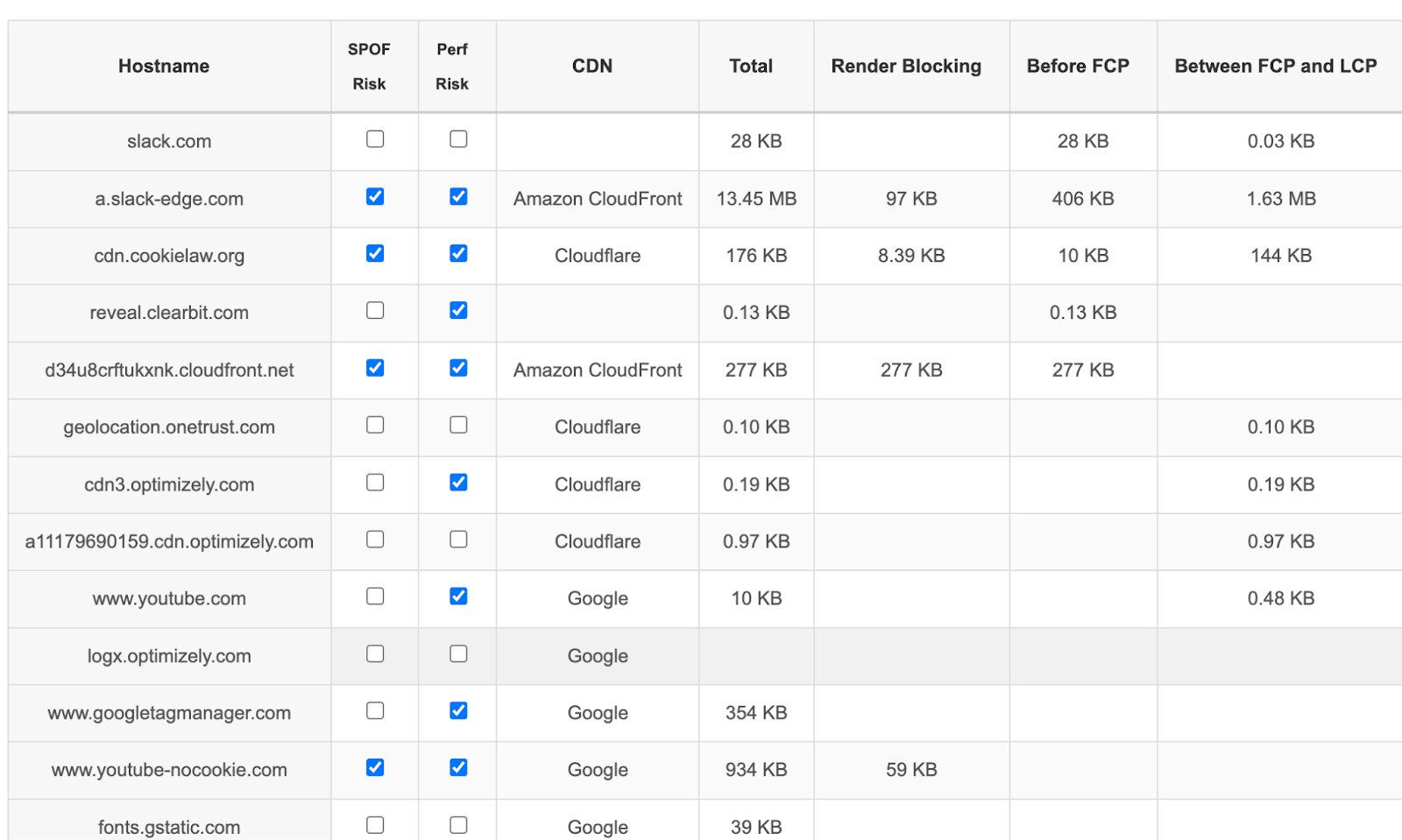
Task: Check Perf Risk for a11179690159.cdn.optimizely.com
Action: [457, 540]
